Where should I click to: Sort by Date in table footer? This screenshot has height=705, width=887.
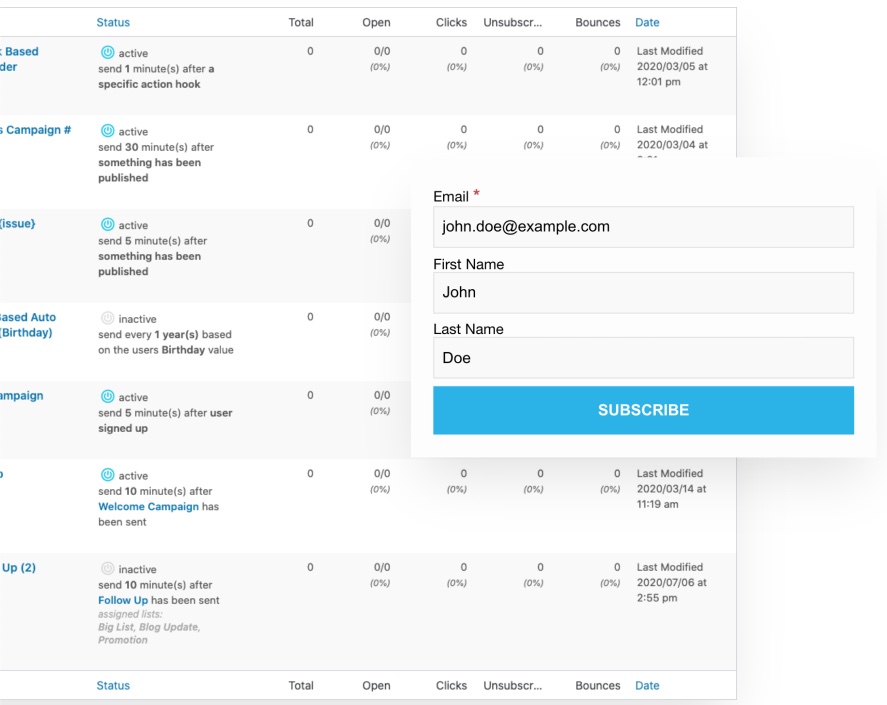point(647,686)
